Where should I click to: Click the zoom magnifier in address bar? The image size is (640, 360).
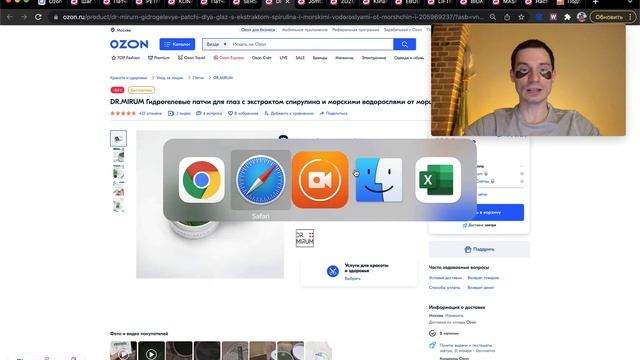[493, 17]
